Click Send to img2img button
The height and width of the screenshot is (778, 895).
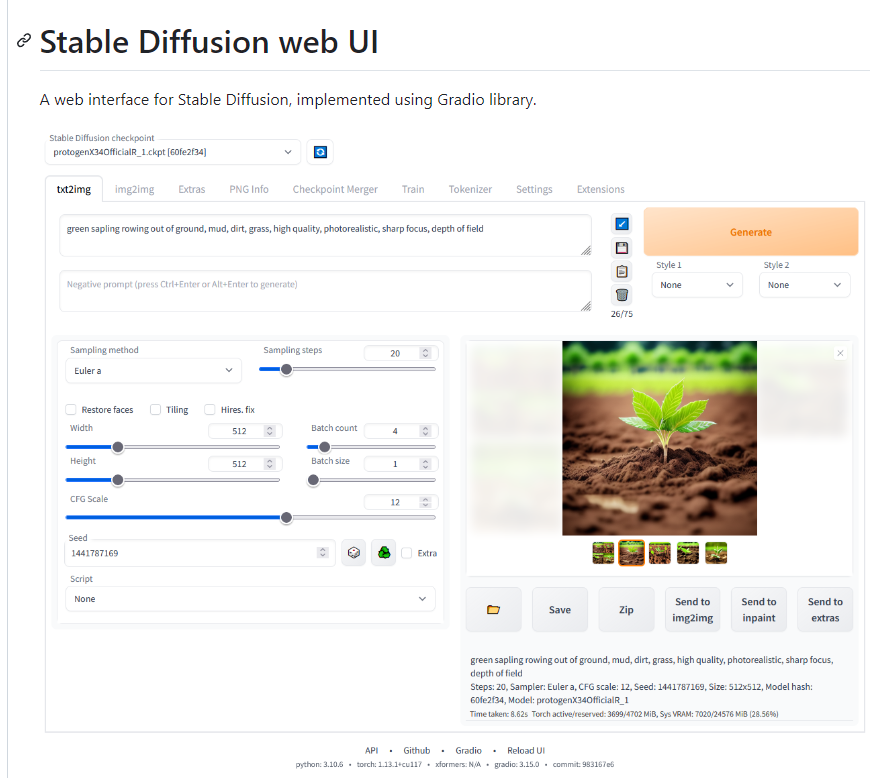point(692,610)
